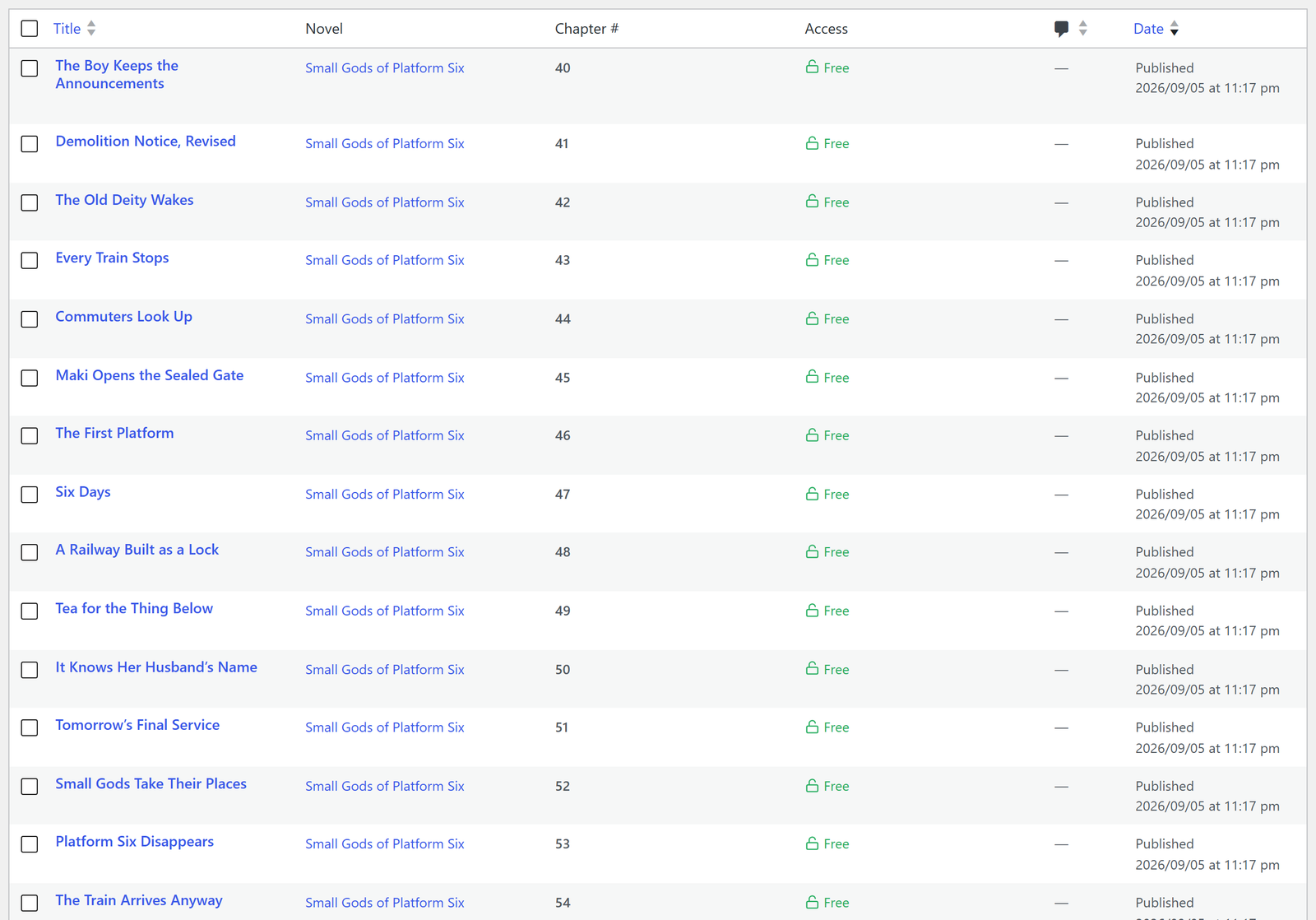
Task: Check the box for Platform Six Disappears
Action: [x=30, y=844]
